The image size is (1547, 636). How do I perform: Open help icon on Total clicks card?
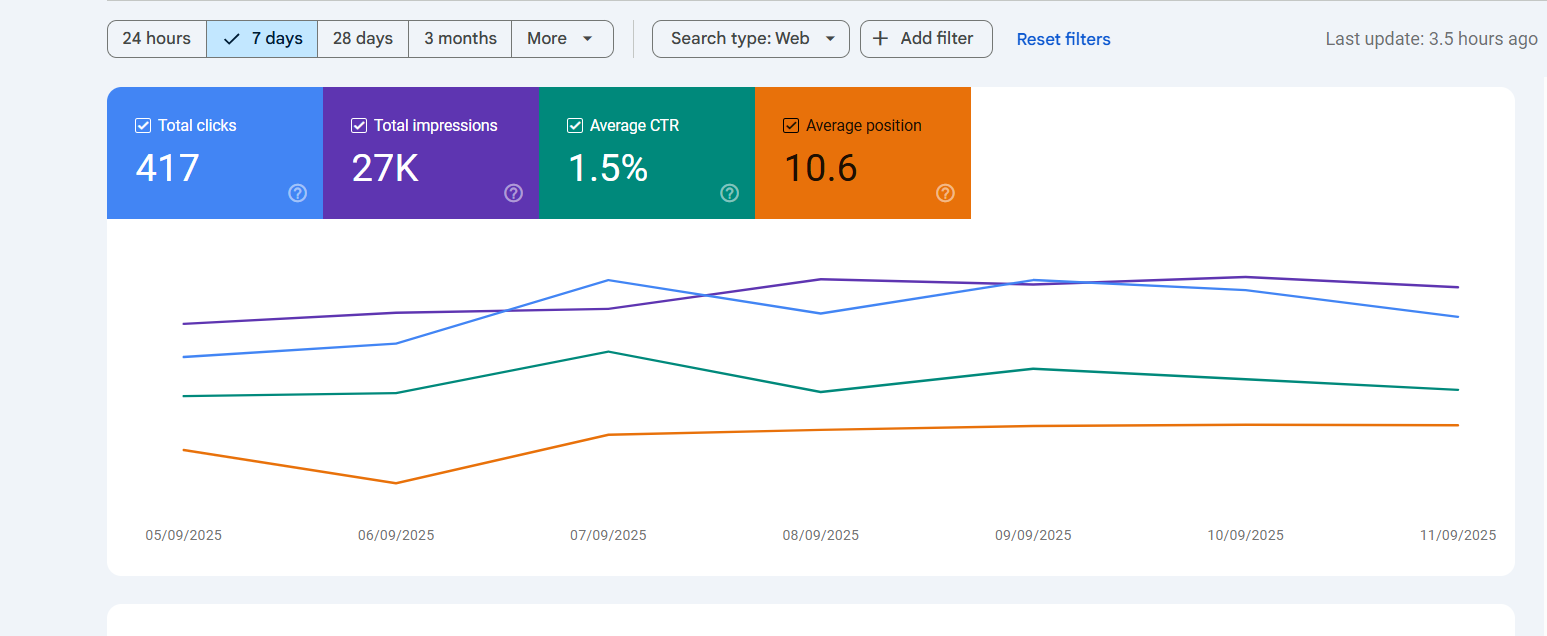pyautogui.click(x=297, y=193)
